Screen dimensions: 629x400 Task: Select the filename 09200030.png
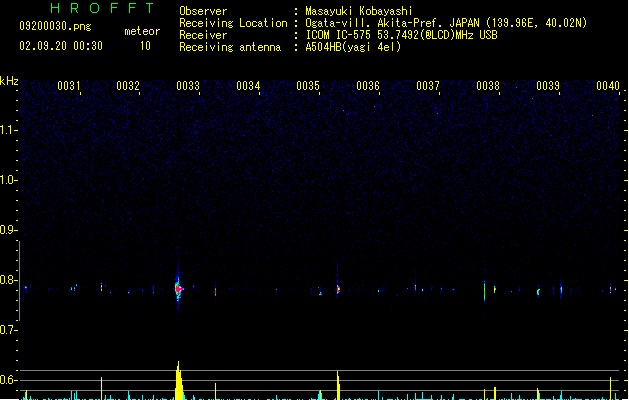(55, 26)
